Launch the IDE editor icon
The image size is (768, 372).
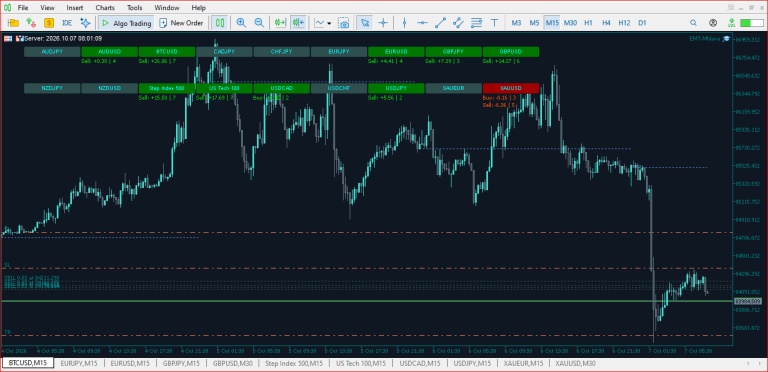coord(67,23)
